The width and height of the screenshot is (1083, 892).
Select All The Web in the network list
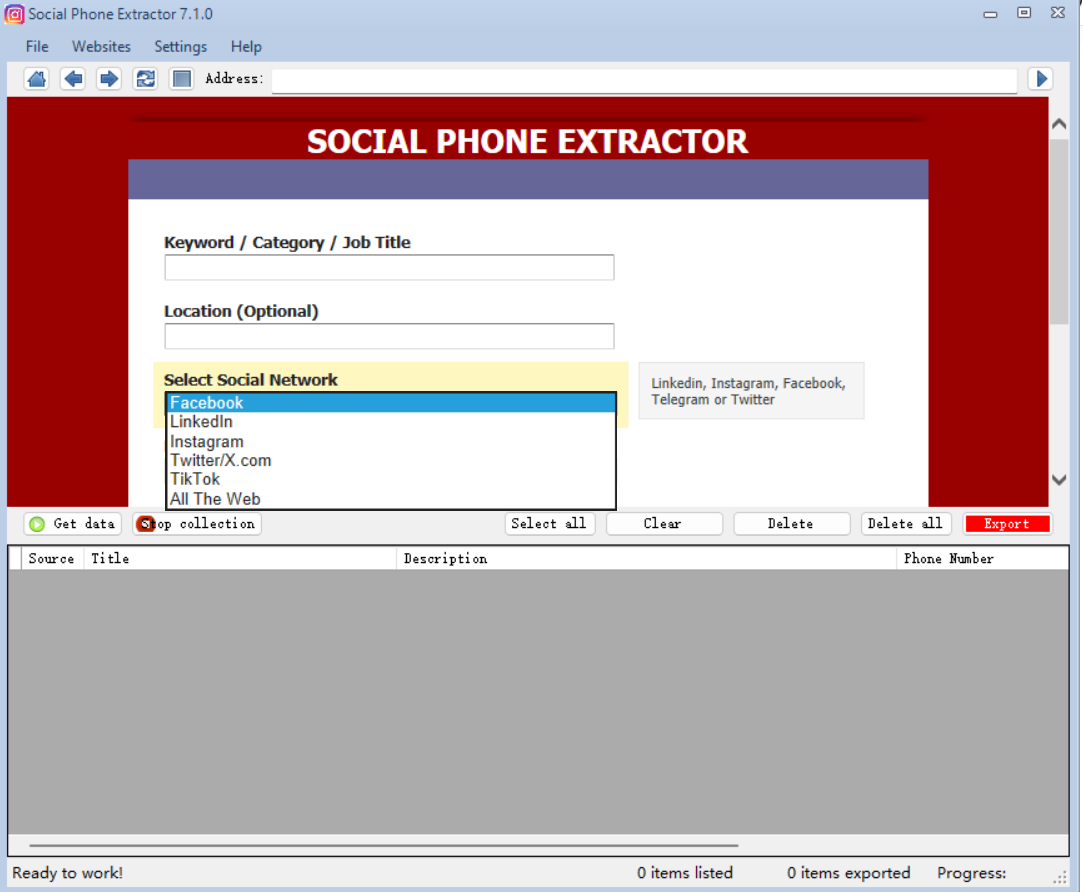point(392,499)
